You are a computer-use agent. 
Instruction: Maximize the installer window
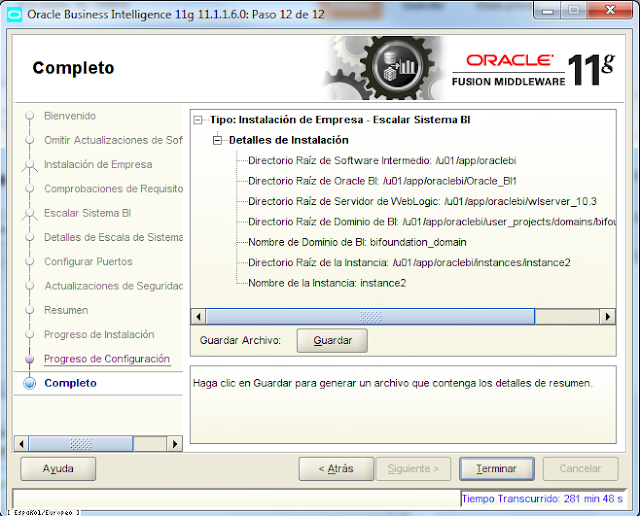[x=574, y=10]
